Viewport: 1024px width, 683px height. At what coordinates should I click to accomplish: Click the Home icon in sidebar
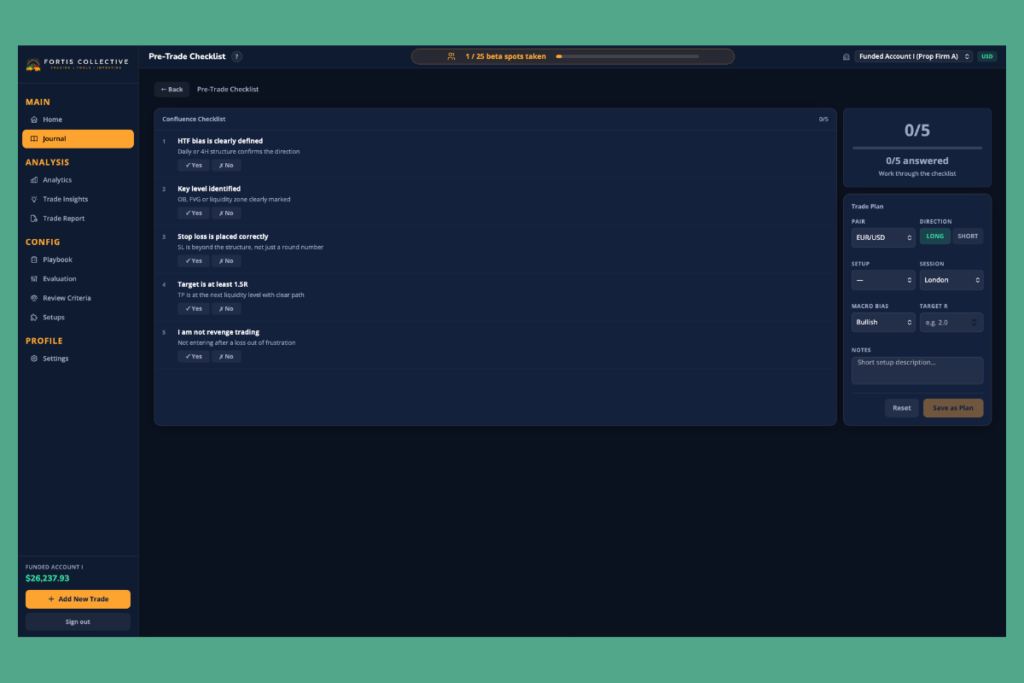point(34,119)
